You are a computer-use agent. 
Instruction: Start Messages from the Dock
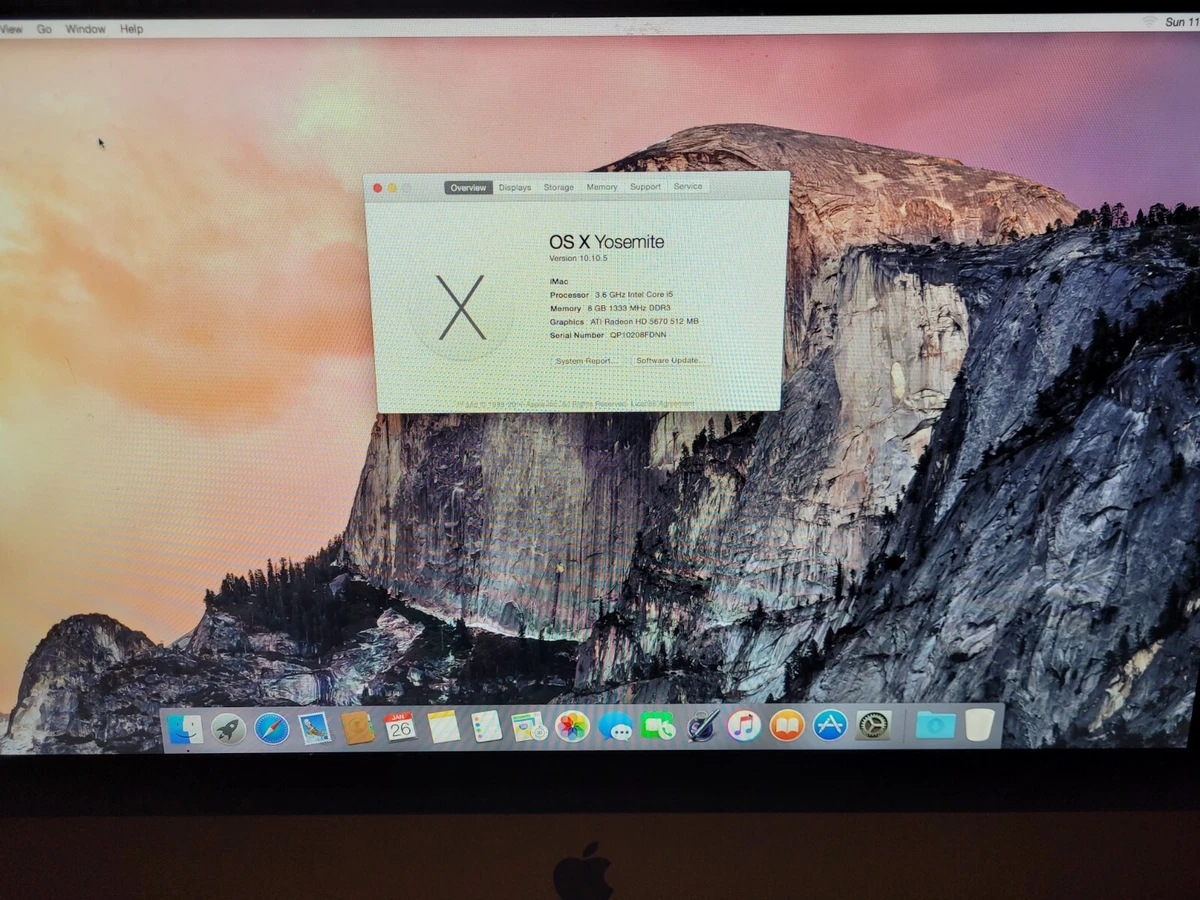coord(614,728)
